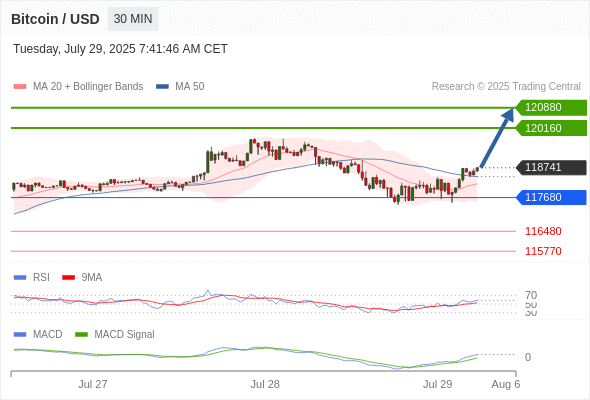Screen dimensions: 590x400
Task: Click the 118741 current price tag
Action: pos(551,167)
